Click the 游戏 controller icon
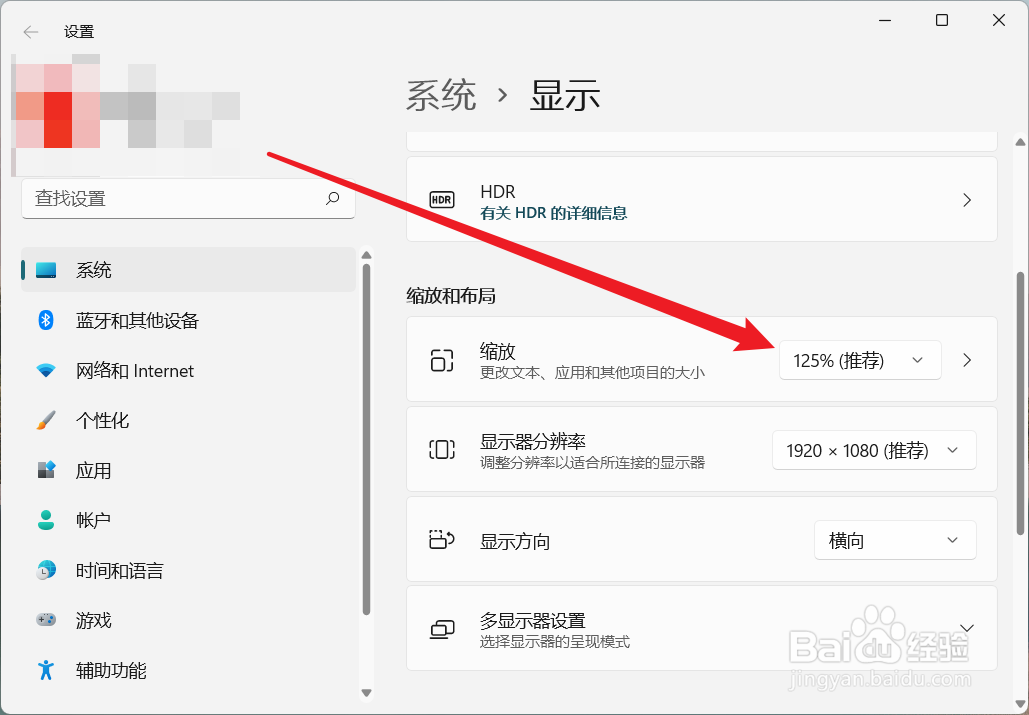The image size is (1029, 715). coord(46,620)
